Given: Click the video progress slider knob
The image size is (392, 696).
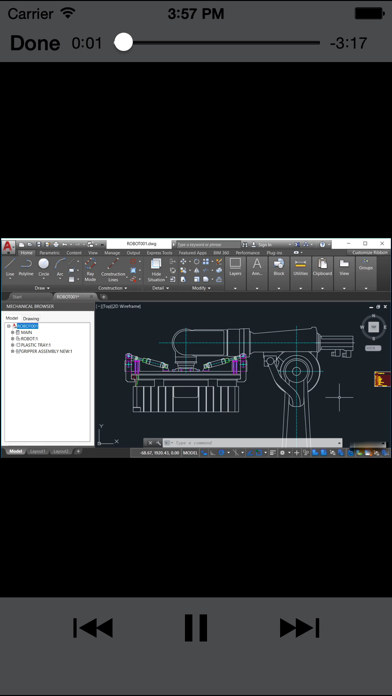Looking at the screenshot, I should pyautogui.click(x=123, y=43).
